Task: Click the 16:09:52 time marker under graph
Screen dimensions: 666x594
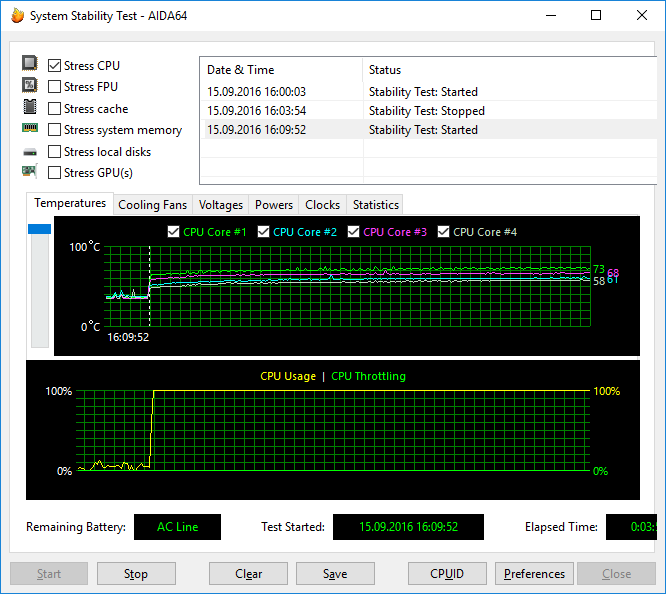Action: tap(128, 337)
